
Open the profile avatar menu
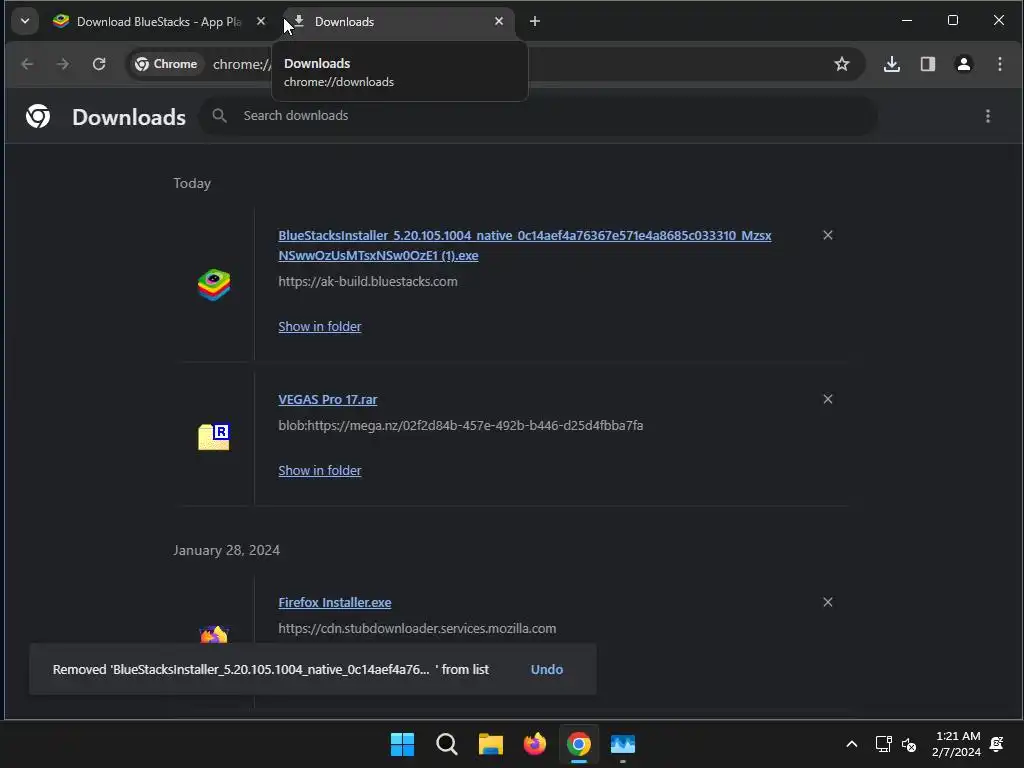coord(963,64)
